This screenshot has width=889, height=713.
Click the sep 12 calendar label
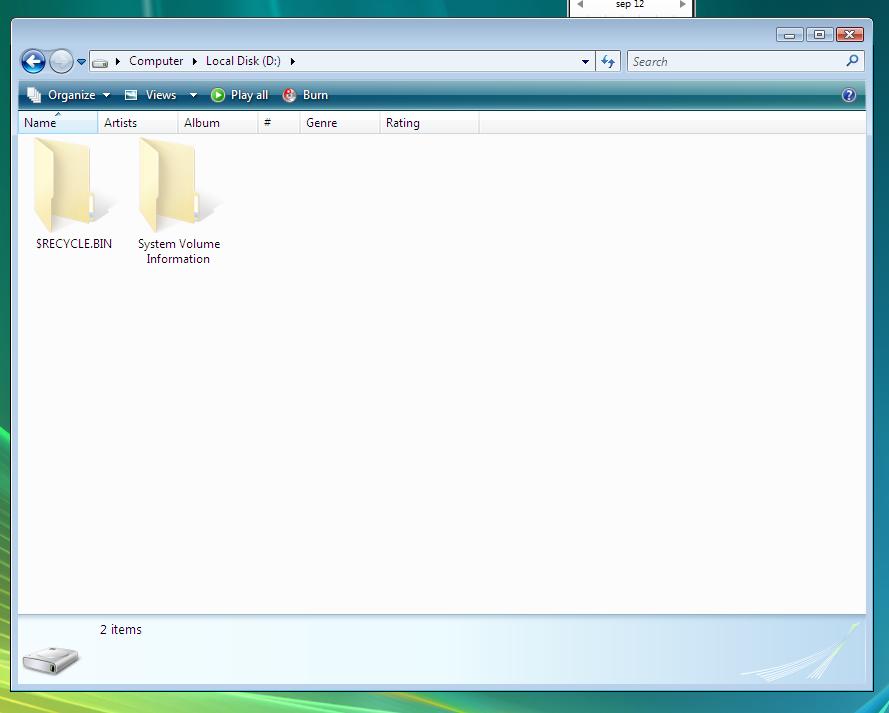click(630, 4)
